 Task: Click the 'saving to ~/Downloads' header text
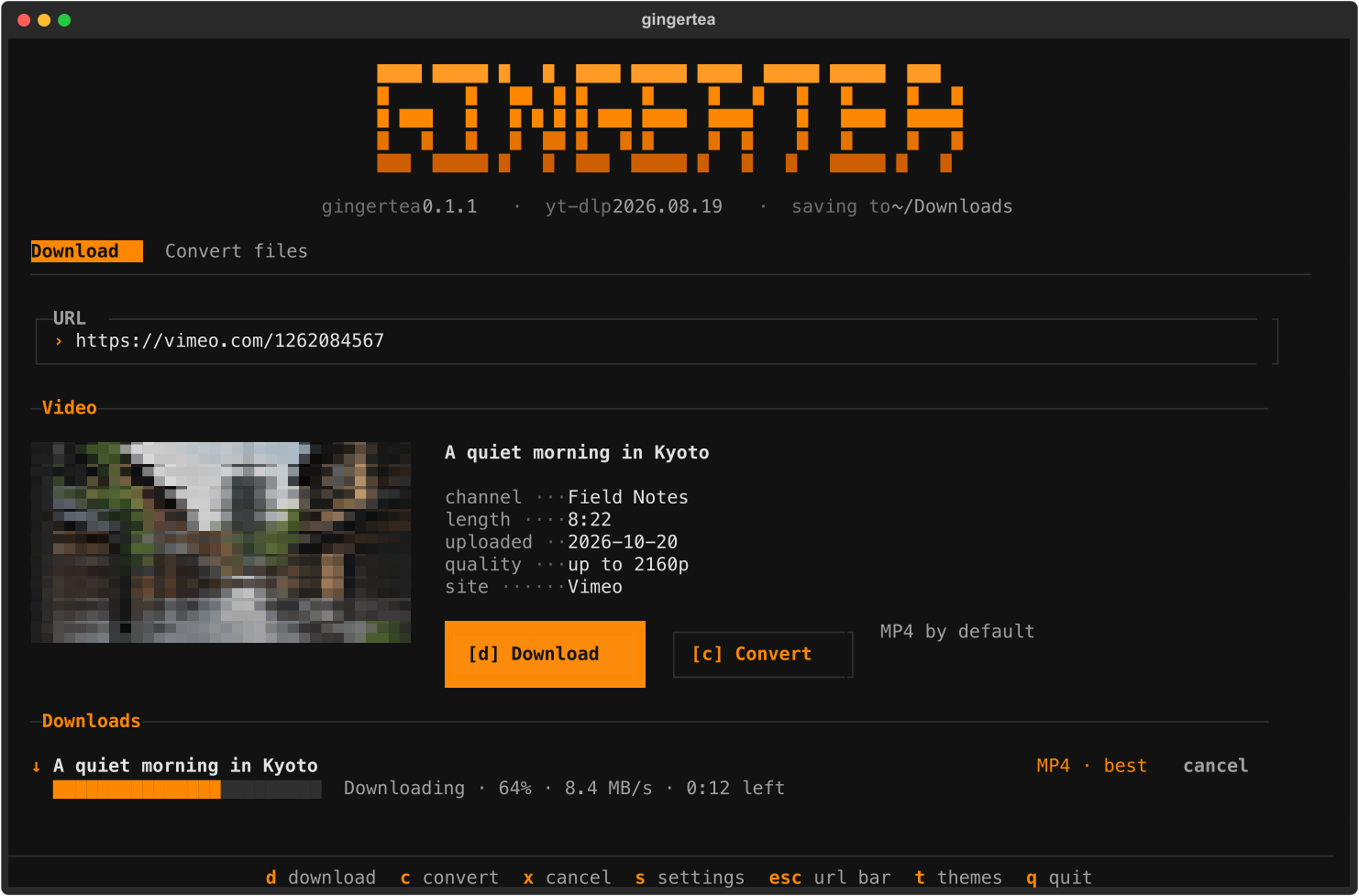[x=902, y=206]
